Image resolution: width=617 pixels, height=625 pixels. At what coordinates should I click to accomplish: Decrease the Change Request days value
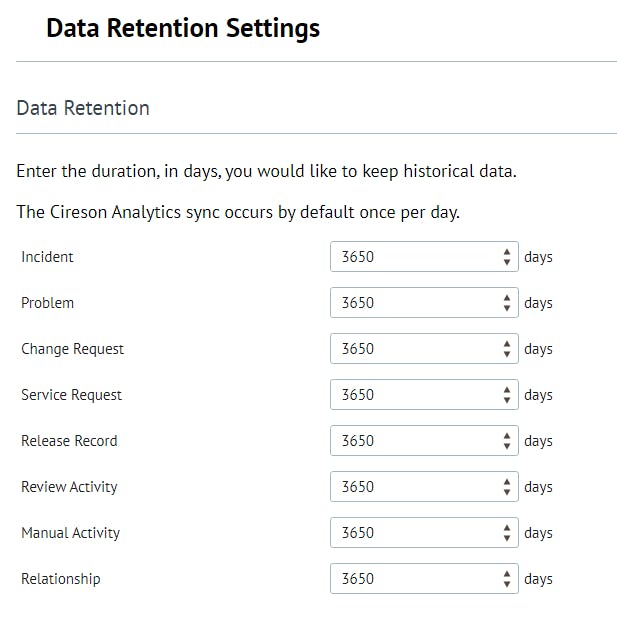click(x=507, y=355)
